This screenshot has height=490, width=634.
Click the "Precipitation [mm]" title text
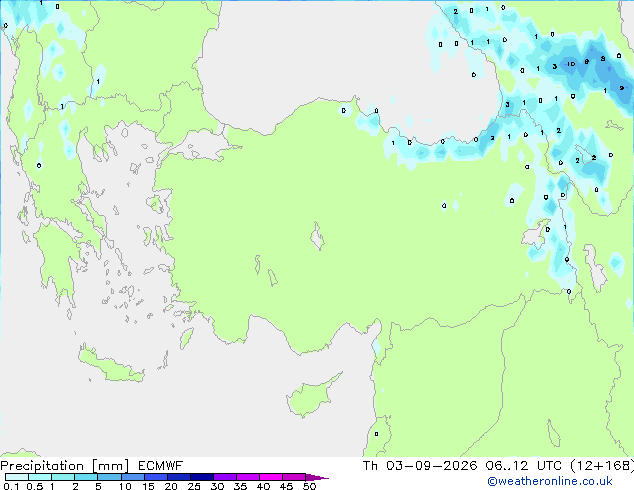[64, 466]
